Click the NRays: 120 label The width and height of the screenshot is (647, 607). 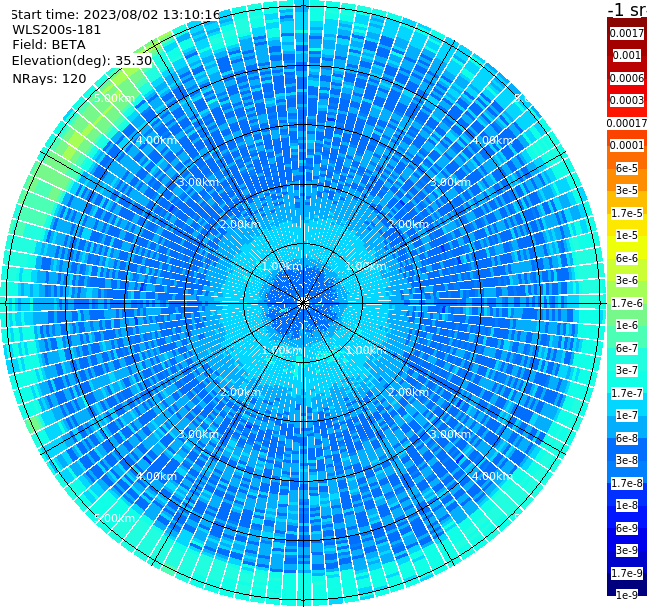pos(49,78)
